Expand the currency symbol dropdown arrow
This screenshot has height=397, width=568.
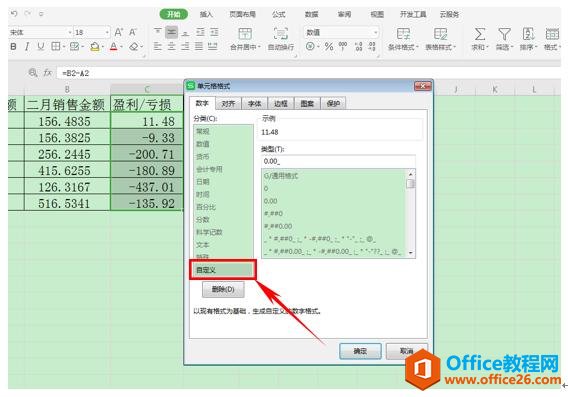tap(318, 47)
